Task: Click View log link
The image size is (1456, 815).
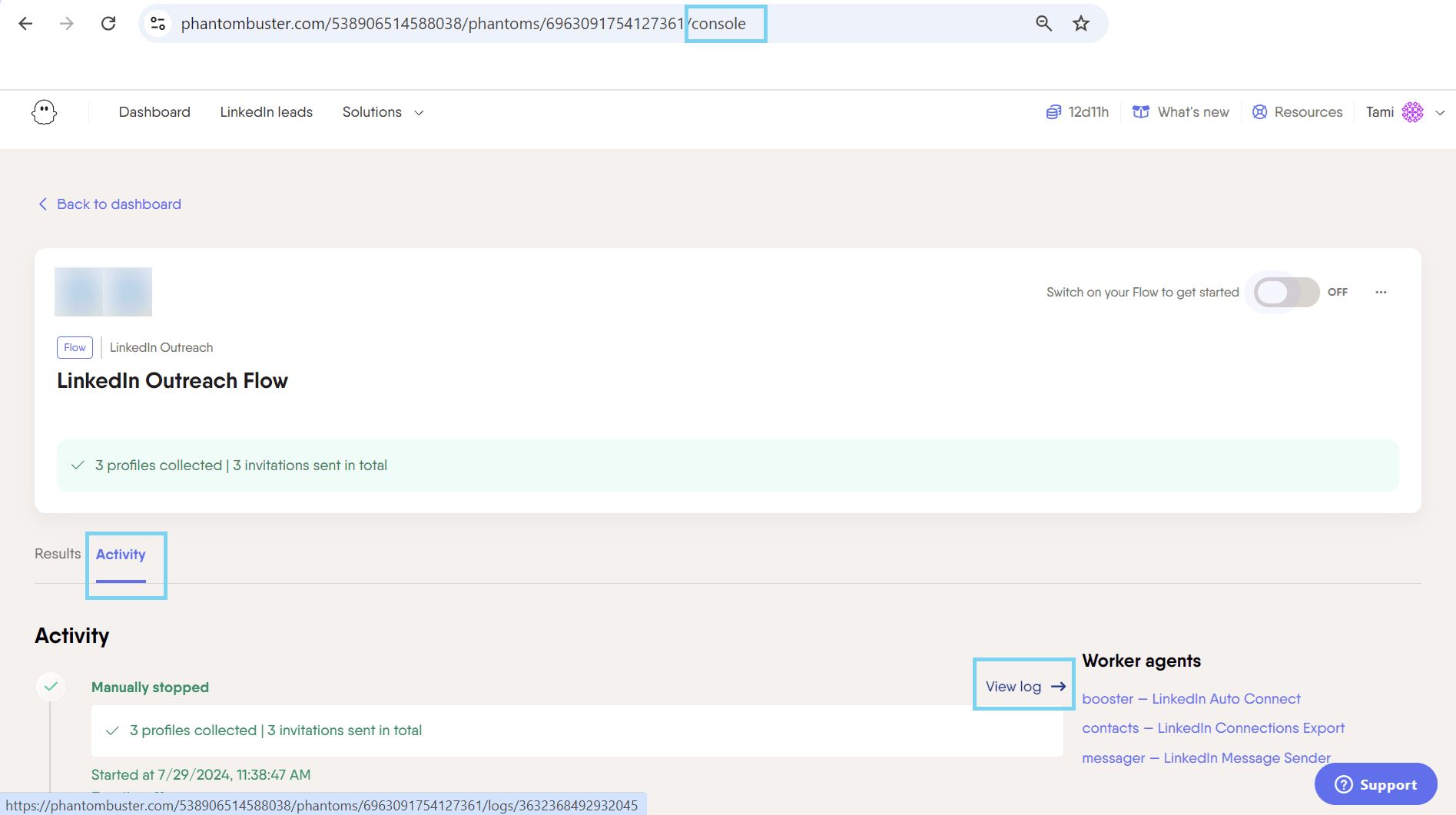Action: 1013,686
